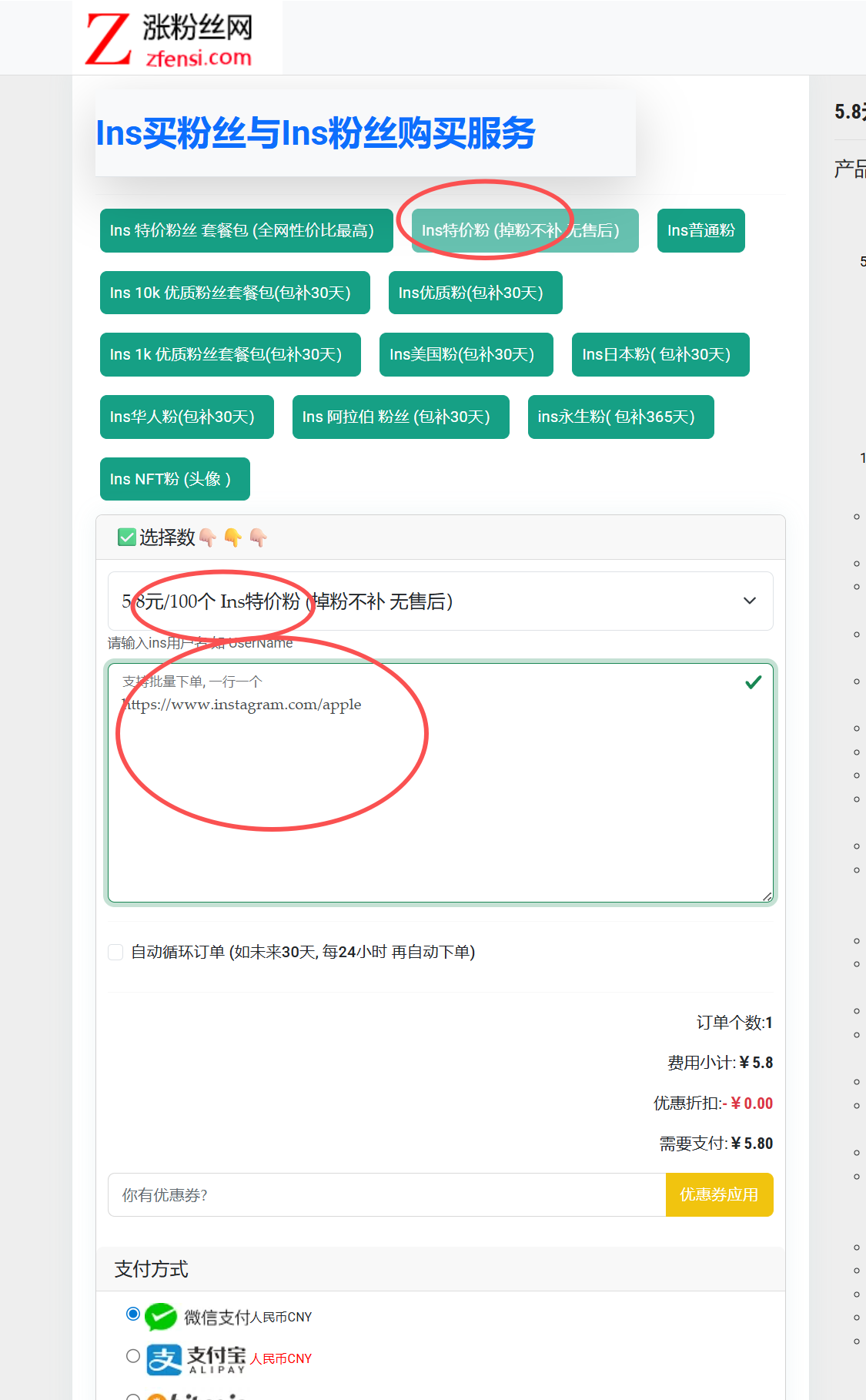Focus the 你有优惠券? coupon input field
Screen dimensions: 866x1400
(x=386, y=1195)
